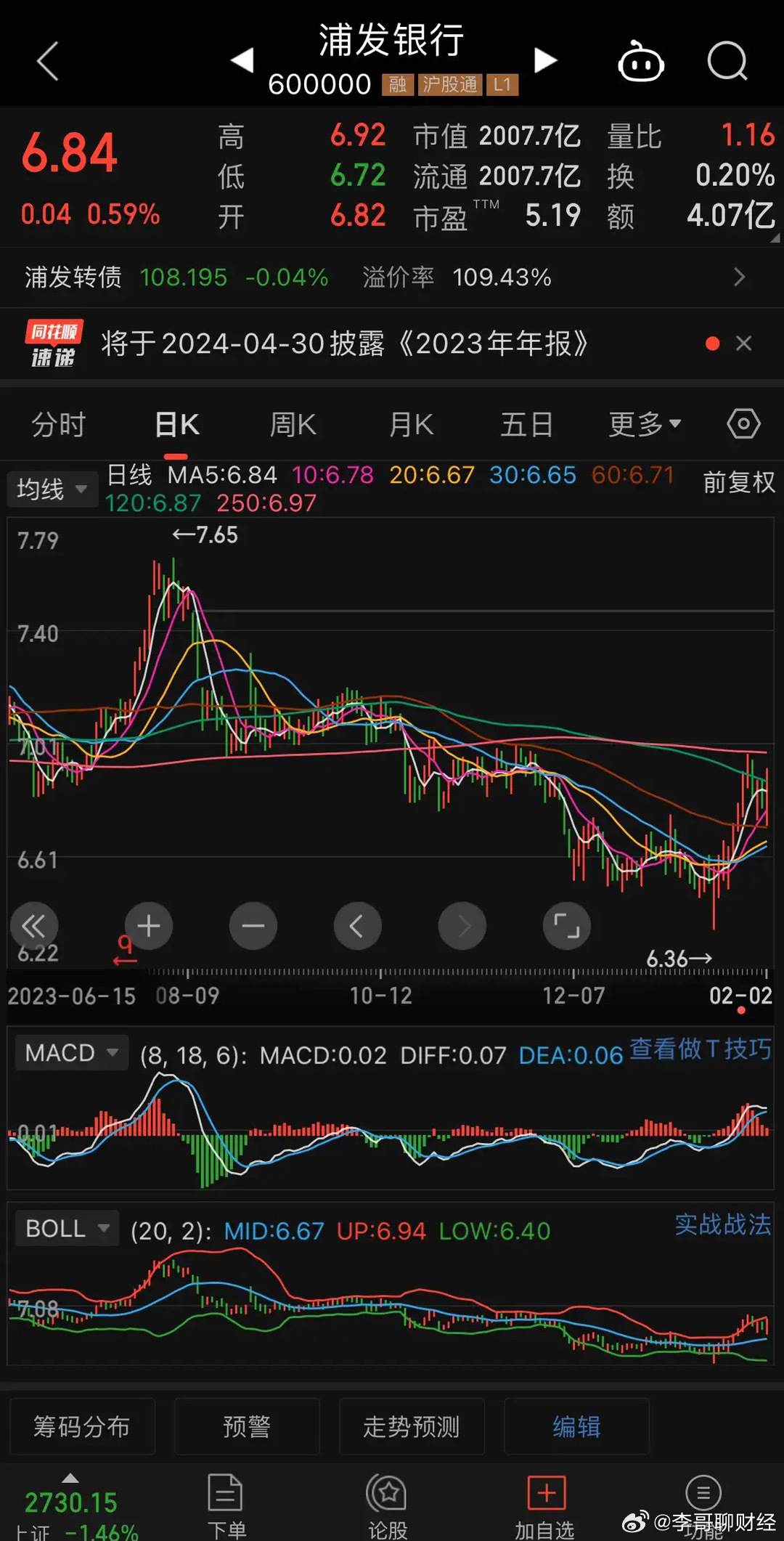Viewport: 784px width, 1541px height.
Task: Tap the BOLL MID:6.67 value
Action: 274,1231
